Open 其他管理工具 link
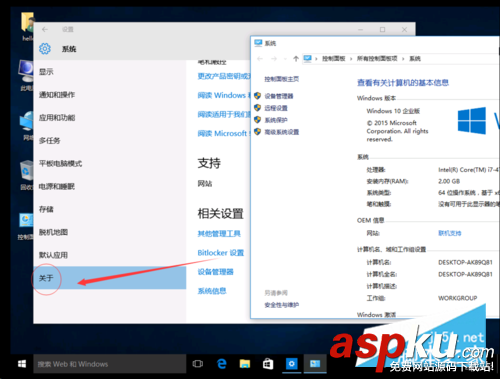500x379 pixels. coord(219,234)
